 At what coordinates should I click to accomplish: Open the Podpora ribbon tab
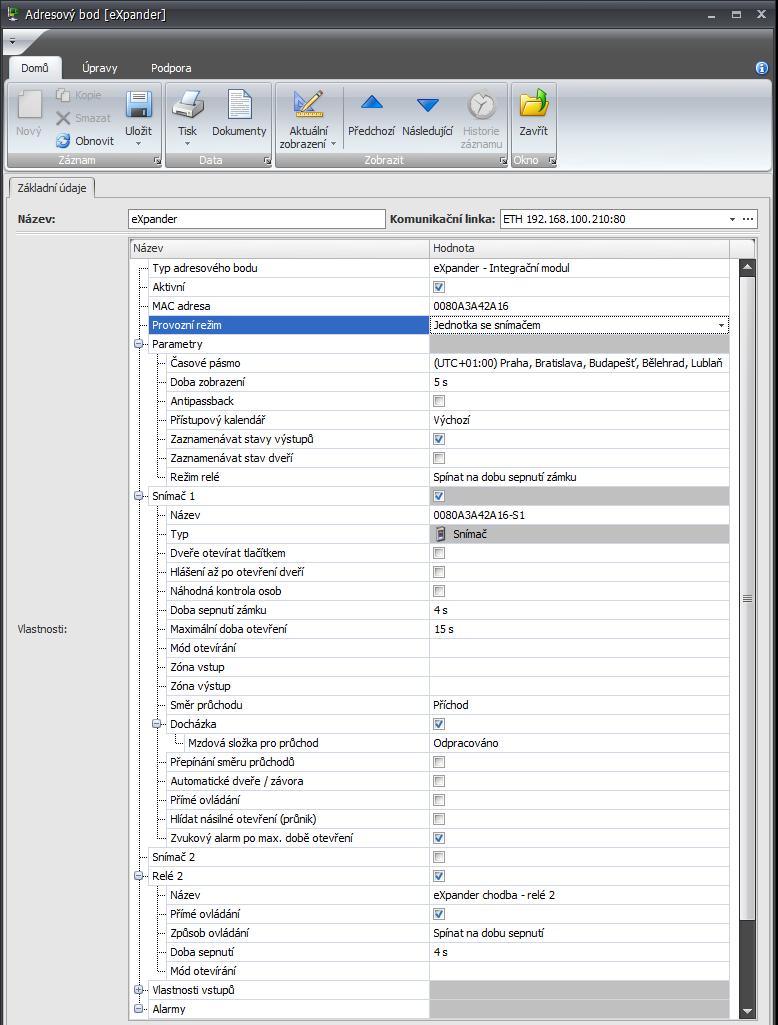pyautogui.click(x=171, y=68)
